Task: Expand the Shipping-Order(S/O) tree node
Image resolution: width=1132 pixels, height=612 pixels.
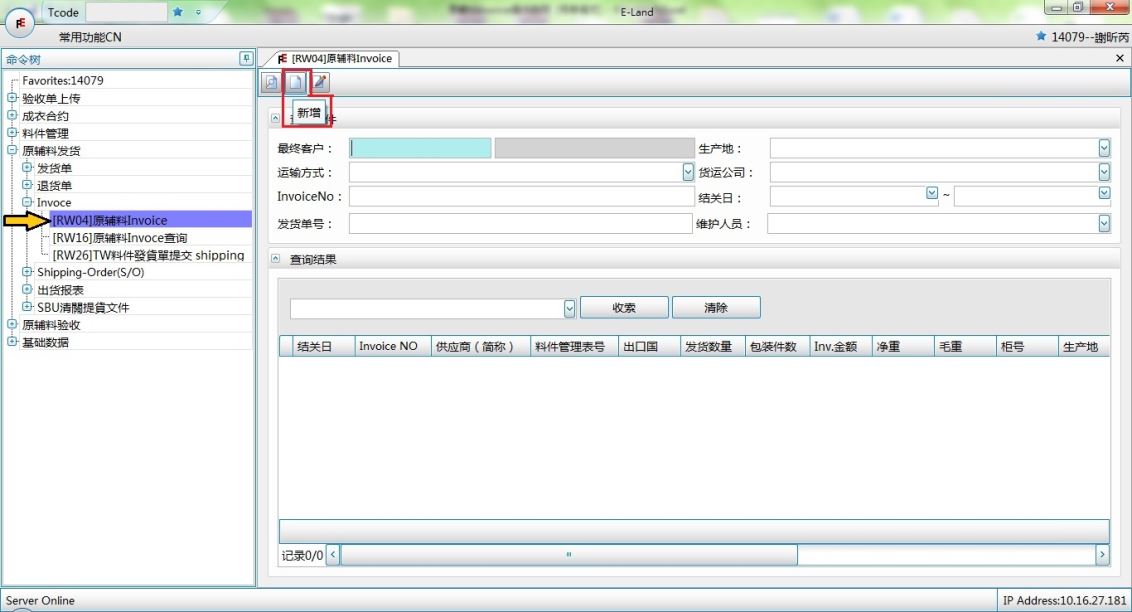Action: pyautogui.click(x=27, y=272)
